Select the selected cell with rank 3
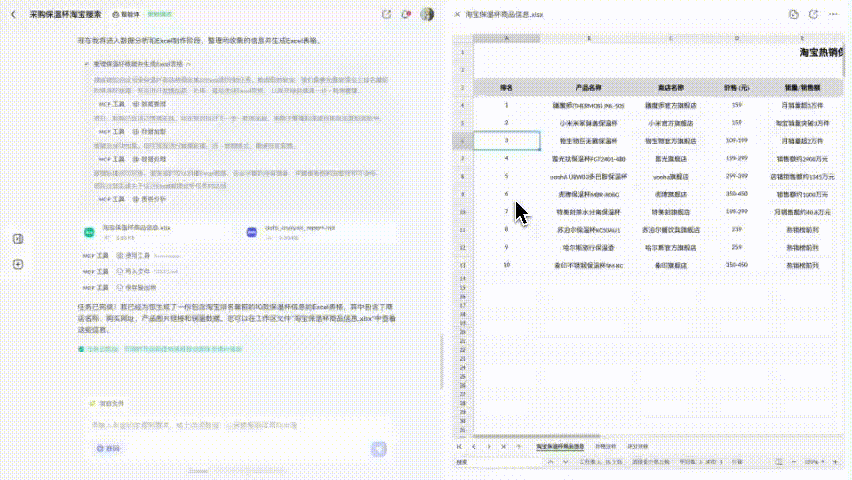Image resolution: width=852 pixels, height=480 pixels. [x=506, y=141]
